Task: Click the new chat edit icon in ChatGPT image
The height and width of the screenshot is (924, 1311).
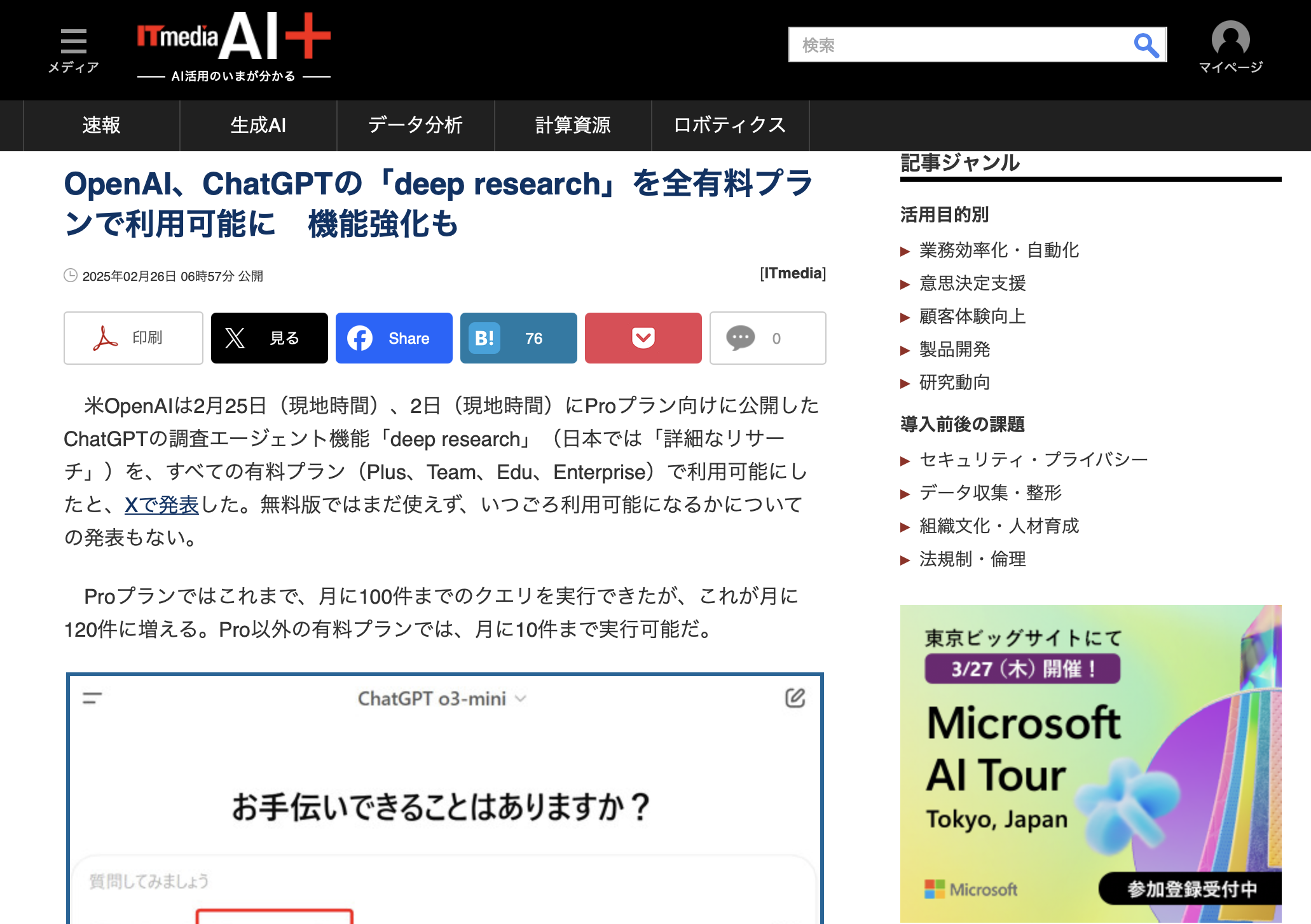Action: point(795,698)
